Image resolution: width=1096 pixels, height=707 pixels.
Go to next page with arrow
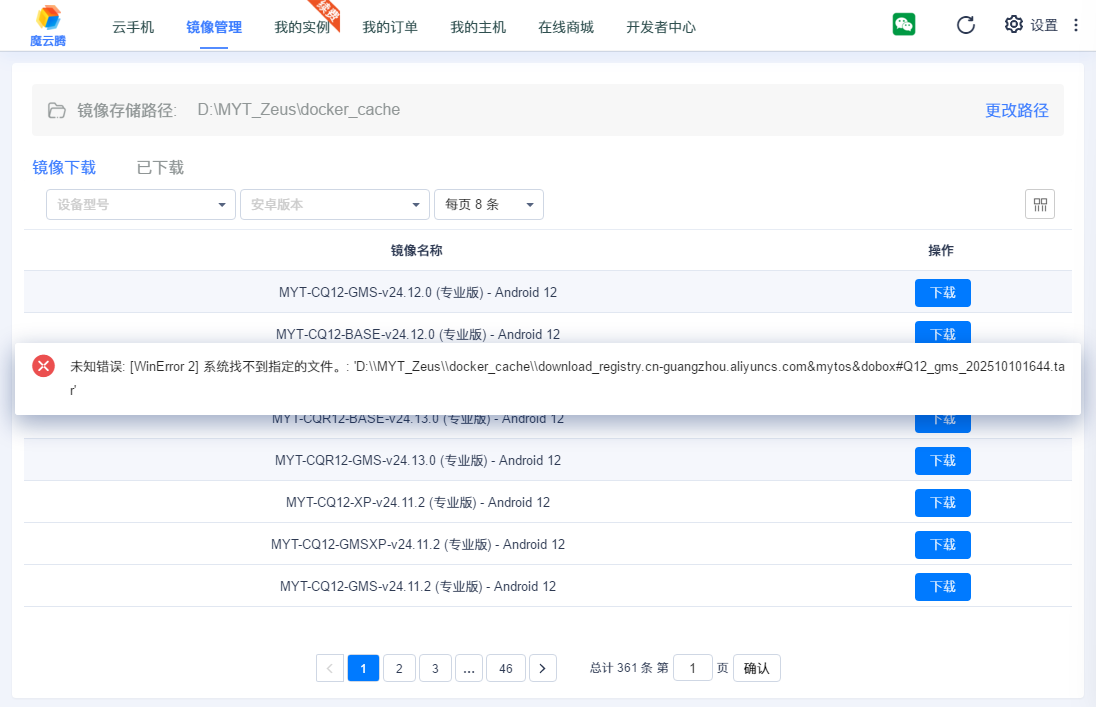tap(543, 668)
